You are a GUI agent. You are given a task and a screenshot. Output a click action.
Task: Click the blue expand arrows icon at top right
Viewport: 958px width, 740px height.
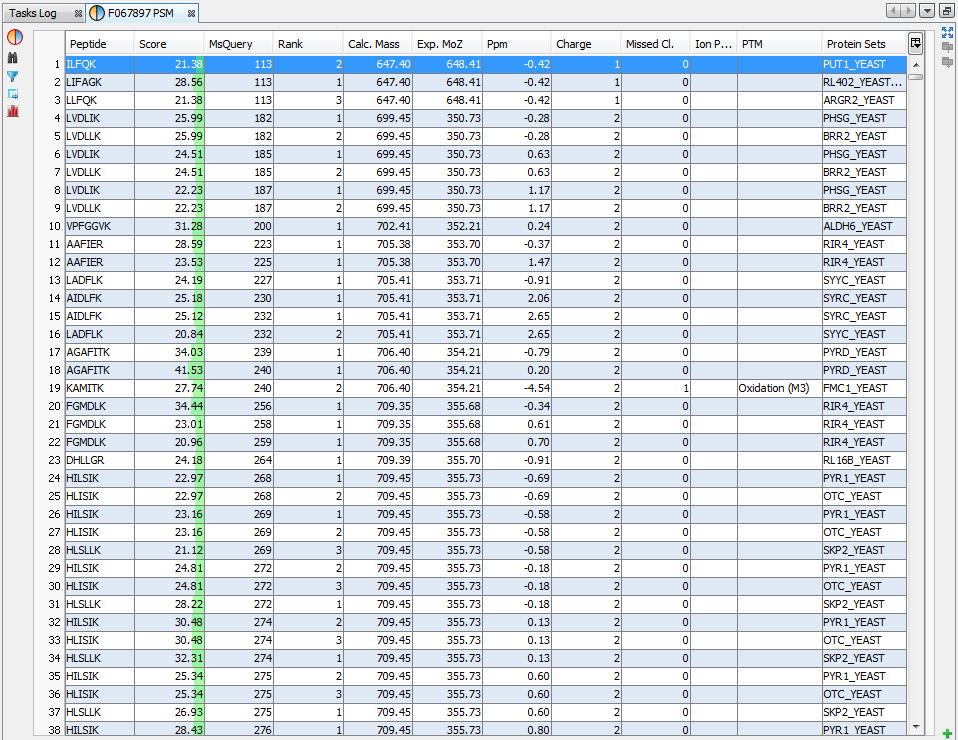[x=947, y=32]
